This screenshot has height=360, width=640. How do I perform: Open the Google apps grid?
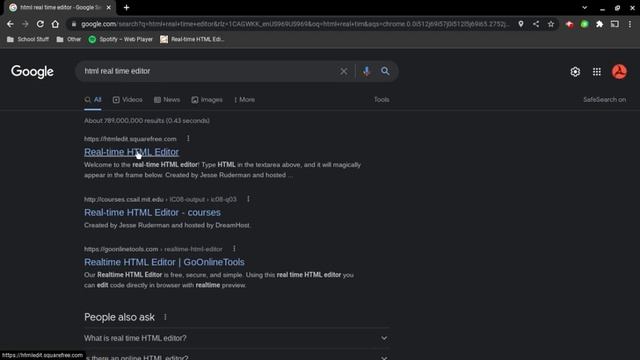coord(597,72)
